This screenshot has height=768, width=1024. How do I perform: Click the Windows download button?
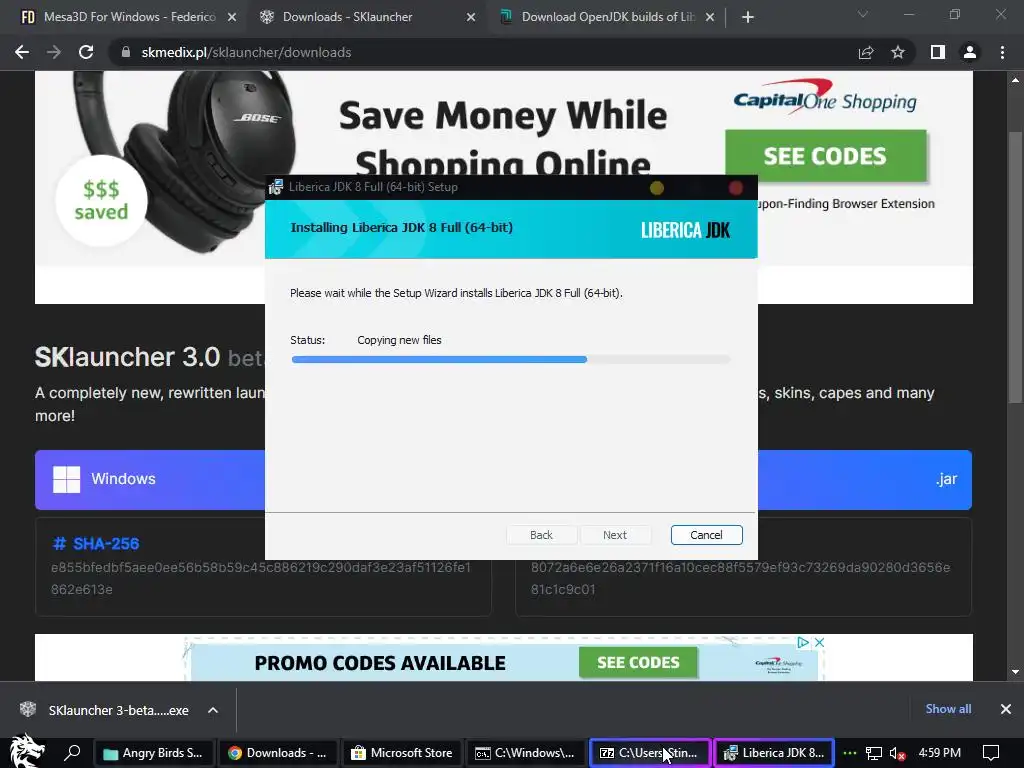tap(150, 479)
